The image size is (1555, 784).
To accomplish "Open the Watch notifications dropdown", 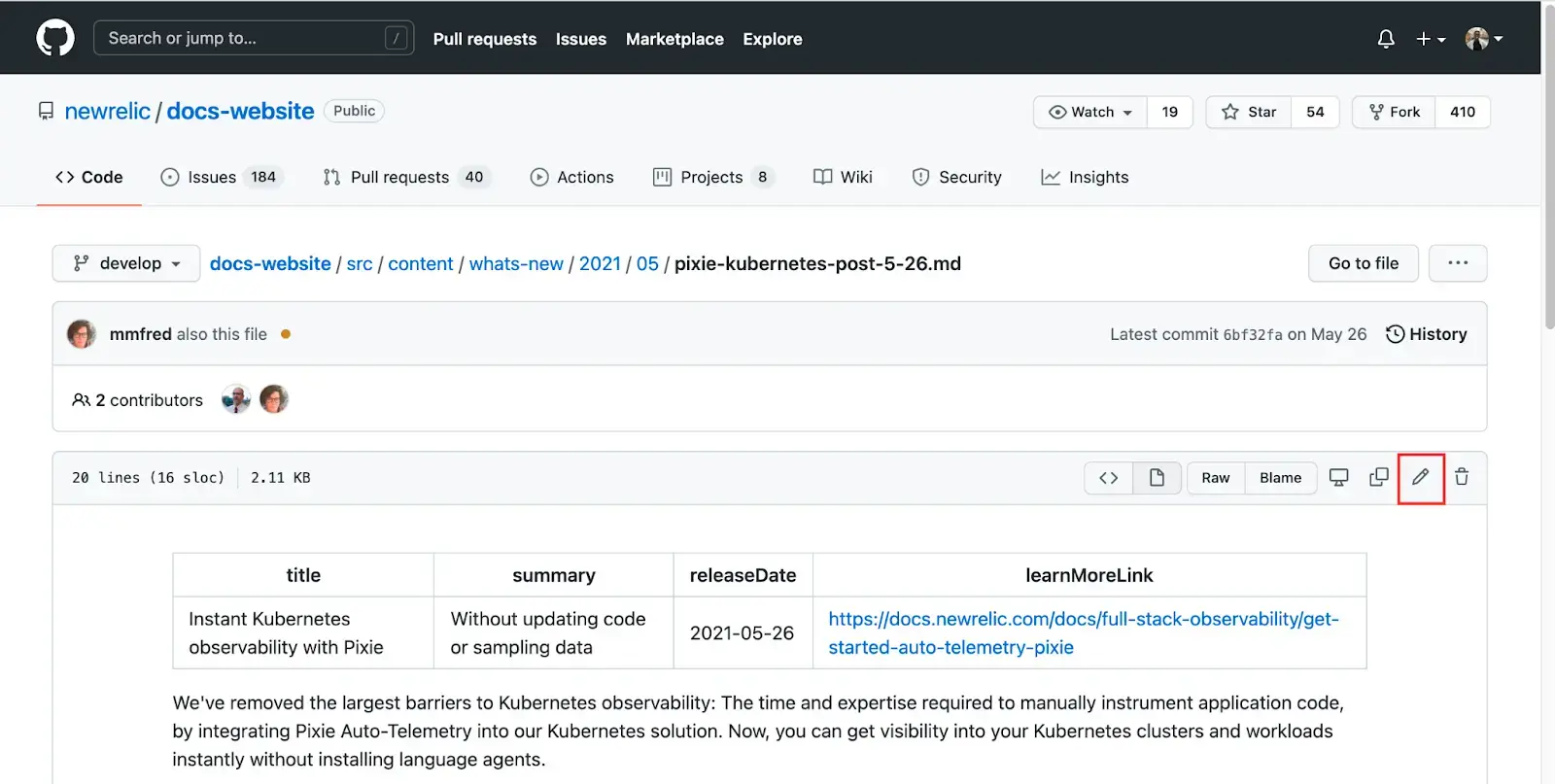I will 1090,112.
